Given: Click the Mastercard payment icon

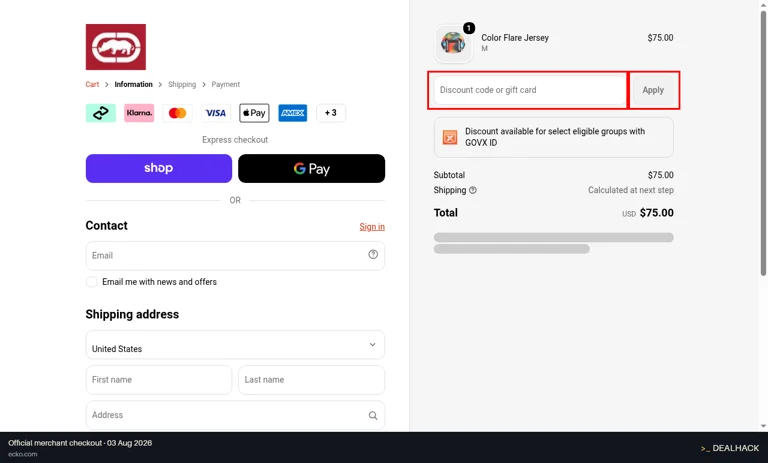Looking at the screenshot, I should point(177,113).
